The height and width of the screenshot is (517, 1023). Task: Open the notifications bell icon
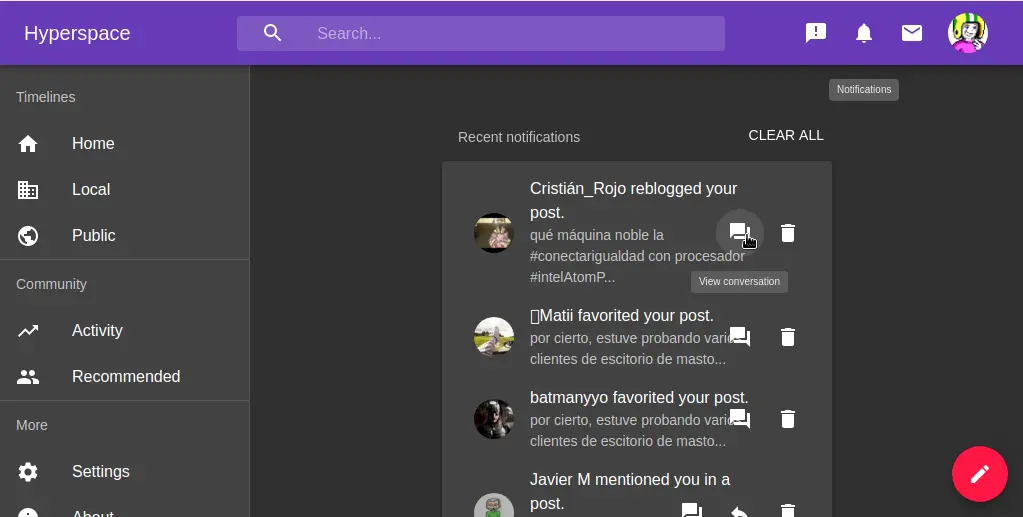(864, 33)
